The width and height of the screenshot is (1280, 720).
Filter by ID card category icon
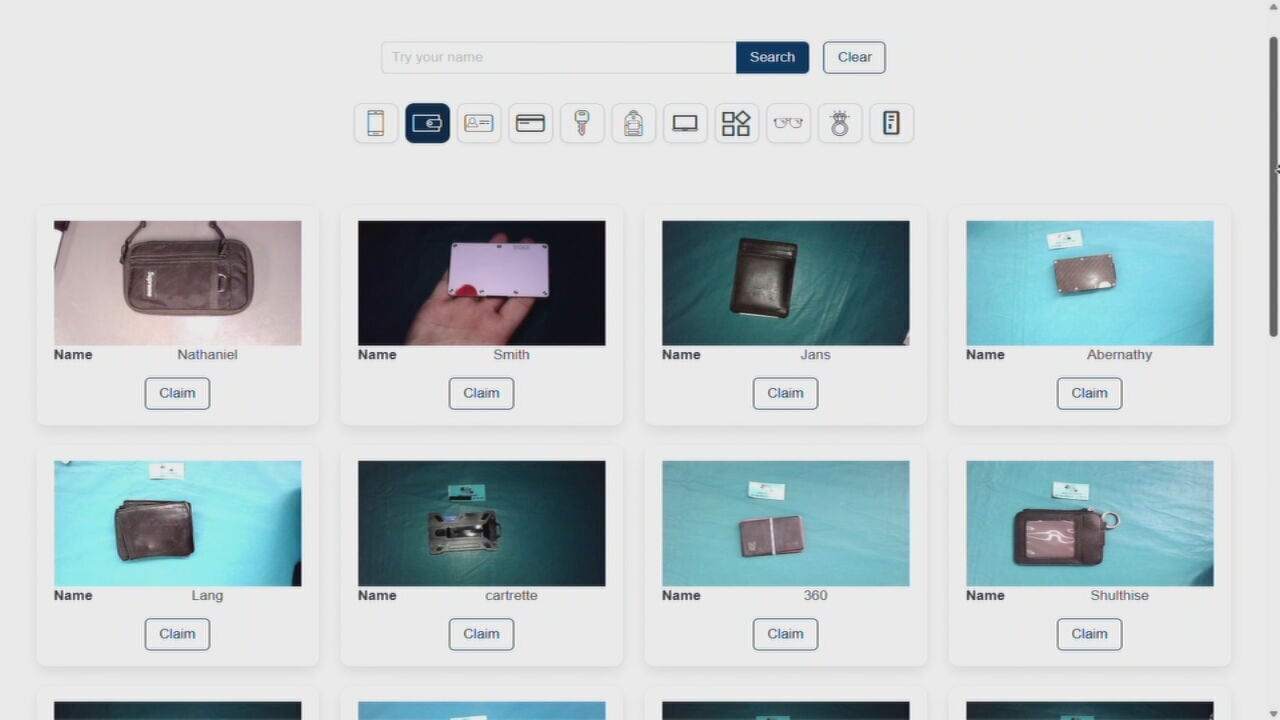tap(479, 123)
